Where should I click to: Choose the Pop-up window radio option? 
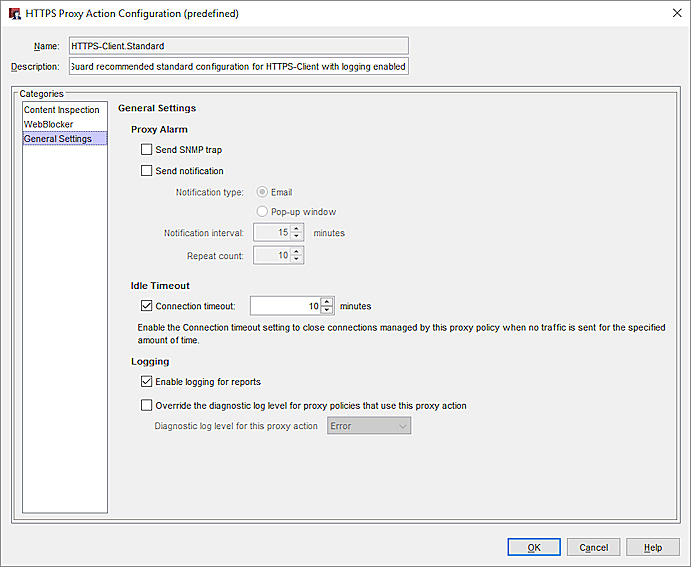[262, 212]
